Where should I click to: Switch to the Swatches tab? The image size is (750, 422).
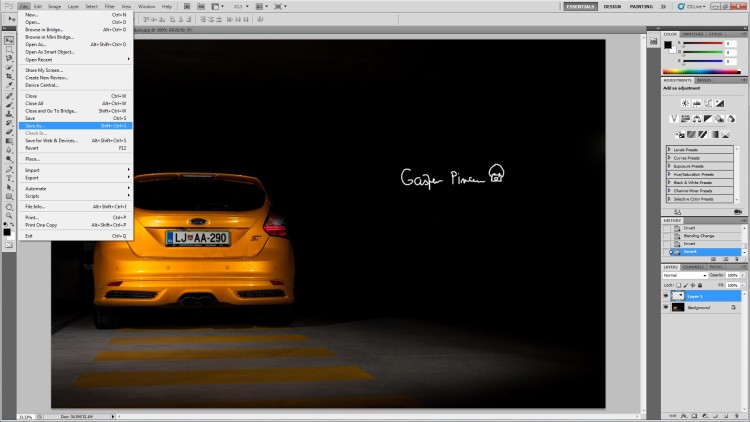693,34
